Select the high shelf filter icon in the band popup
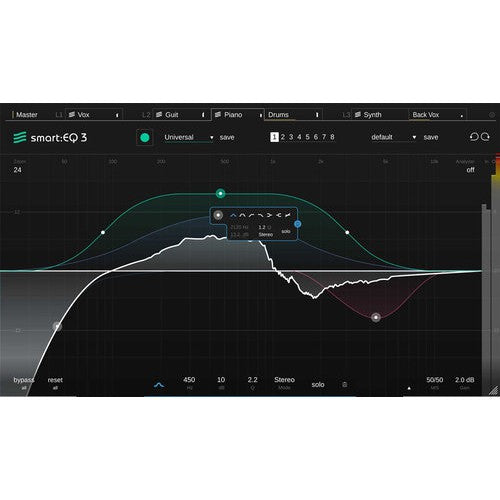500x500 pixels. [x=260, y=215]
